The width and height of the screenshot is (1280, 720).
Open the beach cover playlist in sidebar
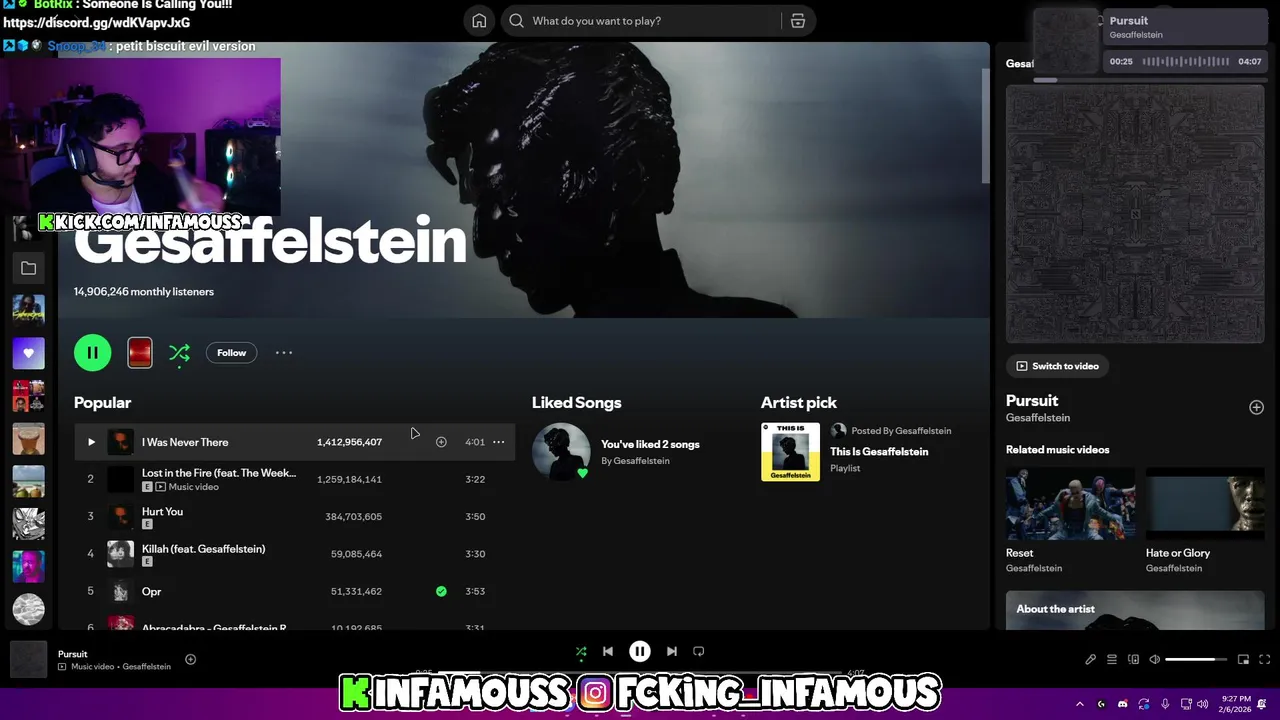28,481
